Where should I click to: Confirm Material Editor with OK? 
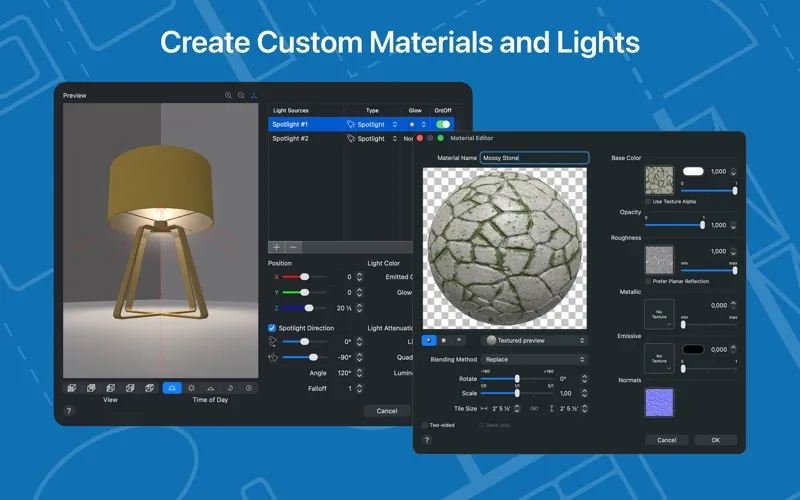tap(715, 440)
